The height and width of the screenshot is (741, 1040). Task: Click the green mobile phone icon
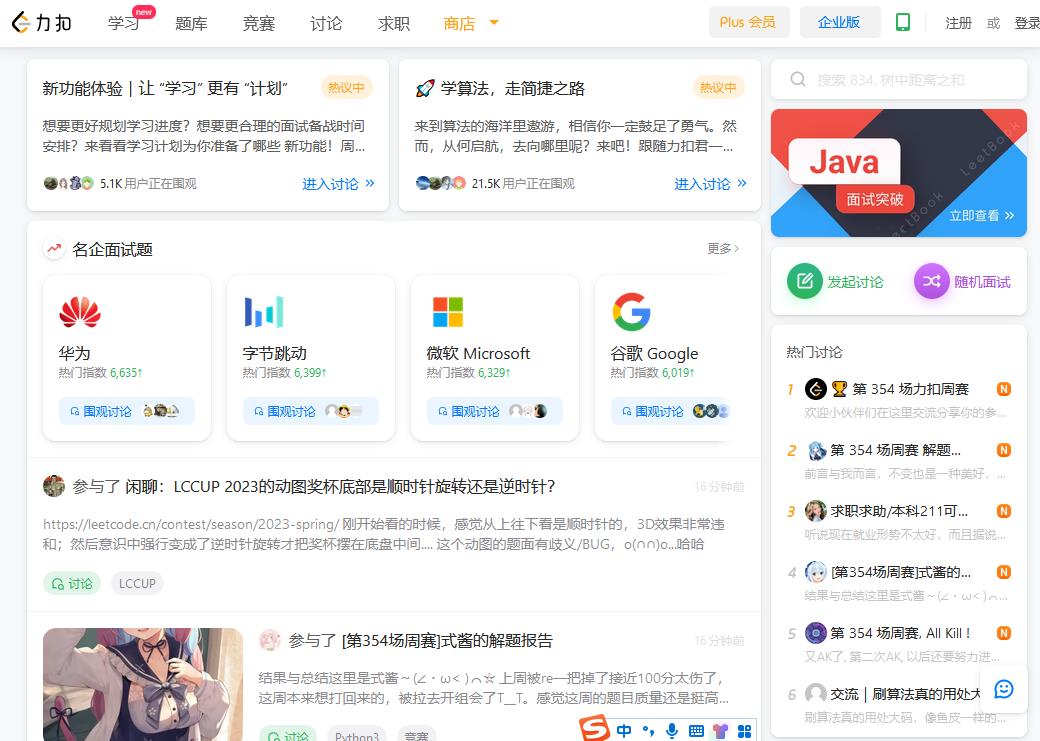pyautogui.click(x=903, y=22)
